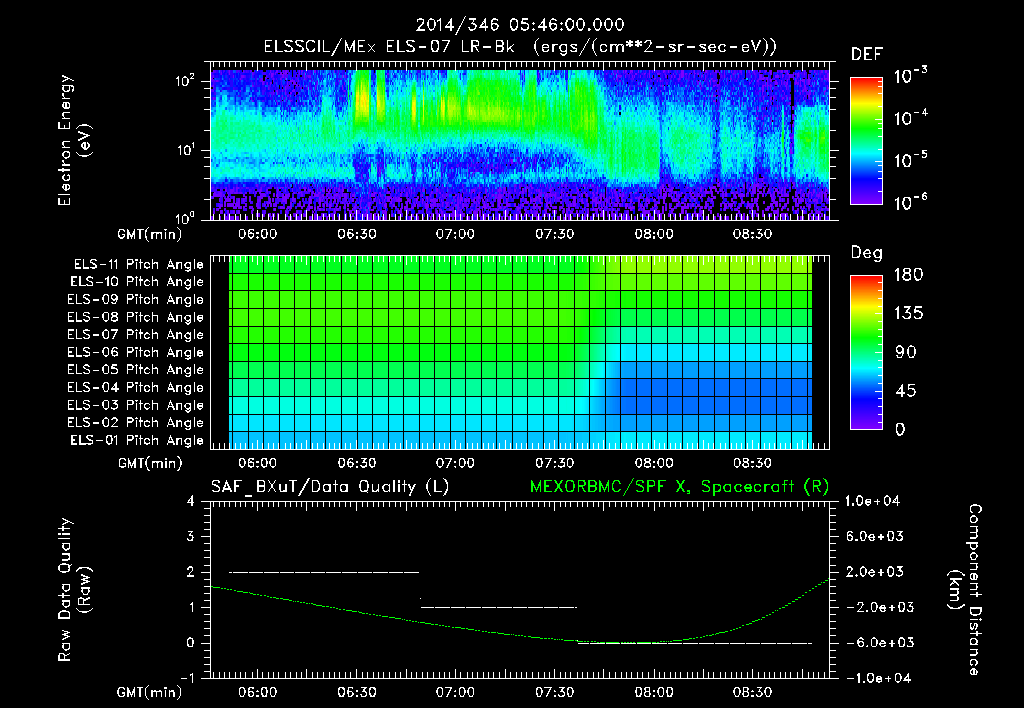Click the 90 value on Deg scale
Screen dimensions: 1024x708
(906, 353)
